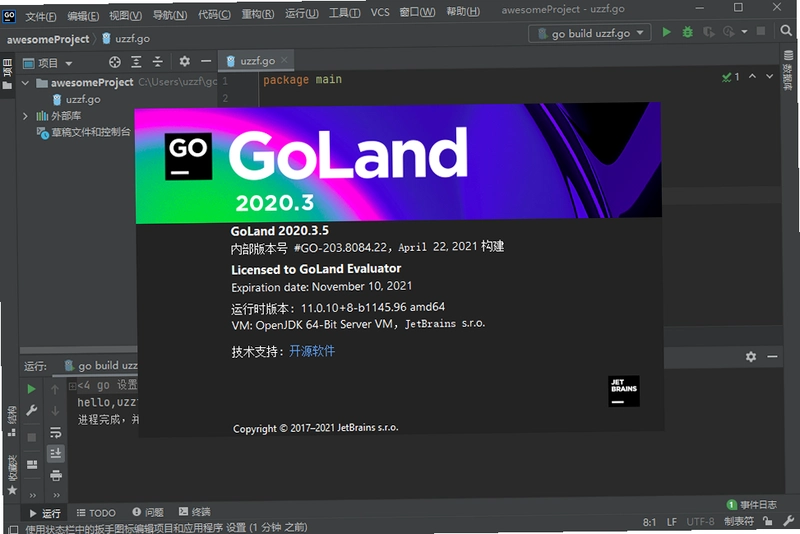This screenshot has height=534, width=800.
Task: Collapse all nodes in the Project panel
Action: [x=158, y=62]
